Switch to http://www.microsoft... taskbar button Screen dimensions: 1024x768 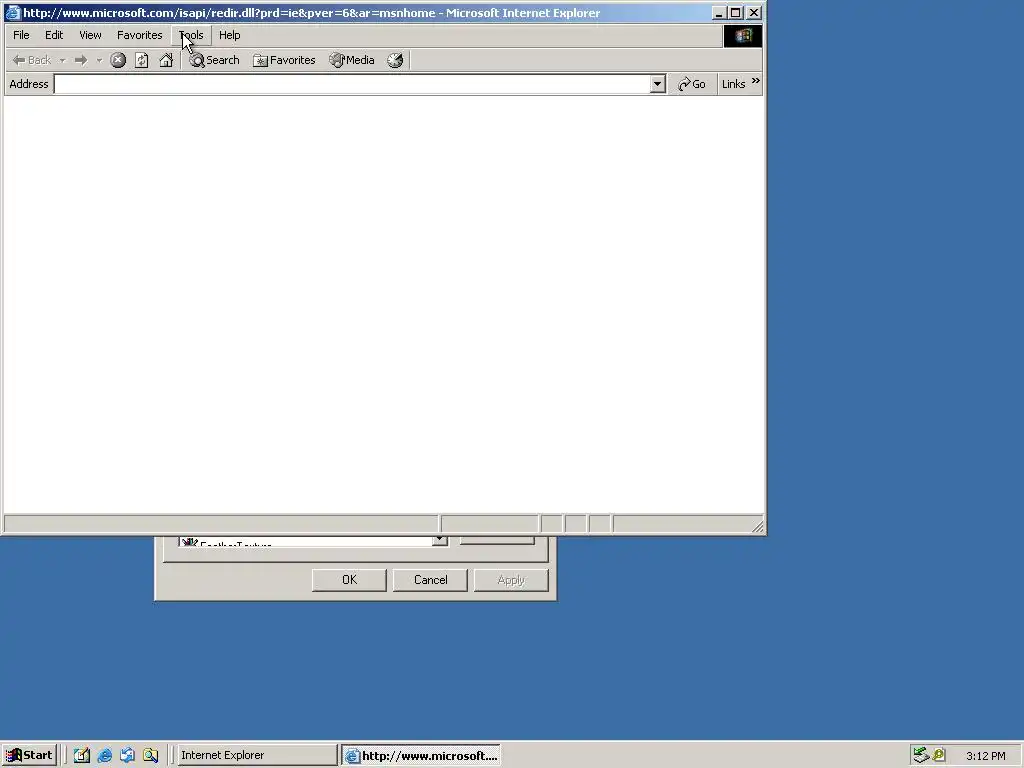pos(421,756)
